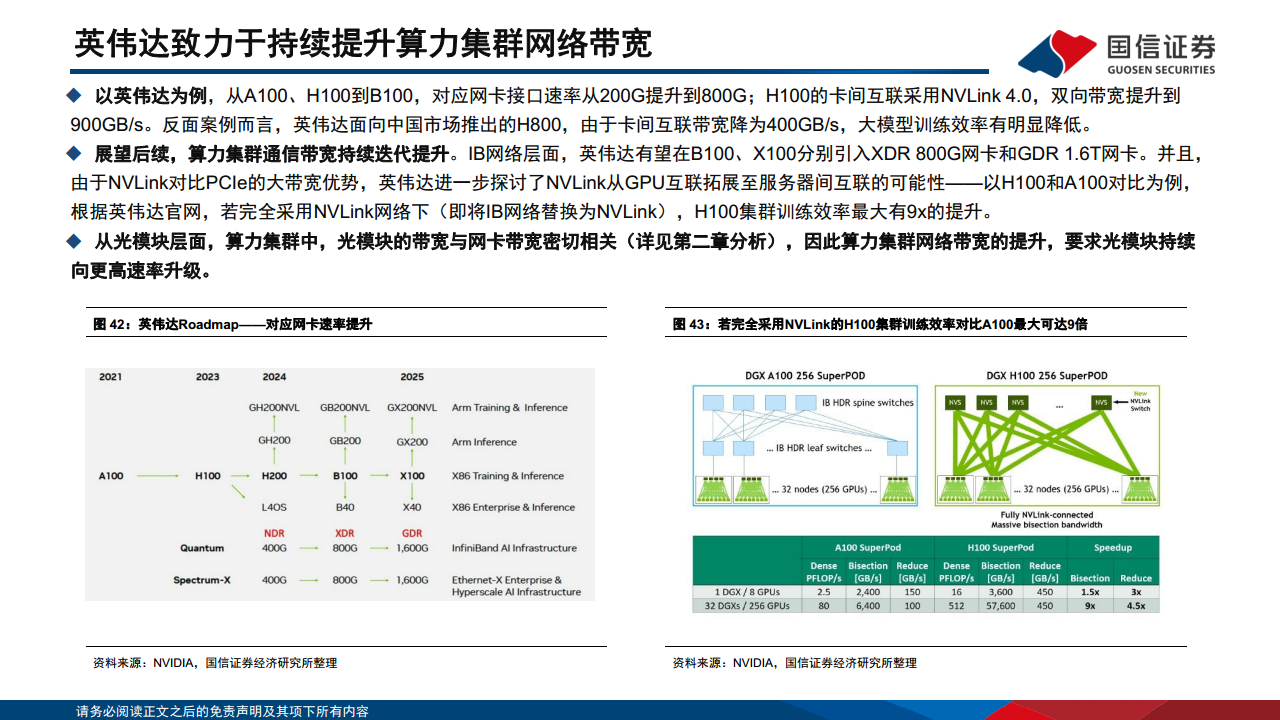1280x720 pixels.
Task: Expand the 2025 column header in the roadmap
Action: pyautogui.click(x=412, y=376)
